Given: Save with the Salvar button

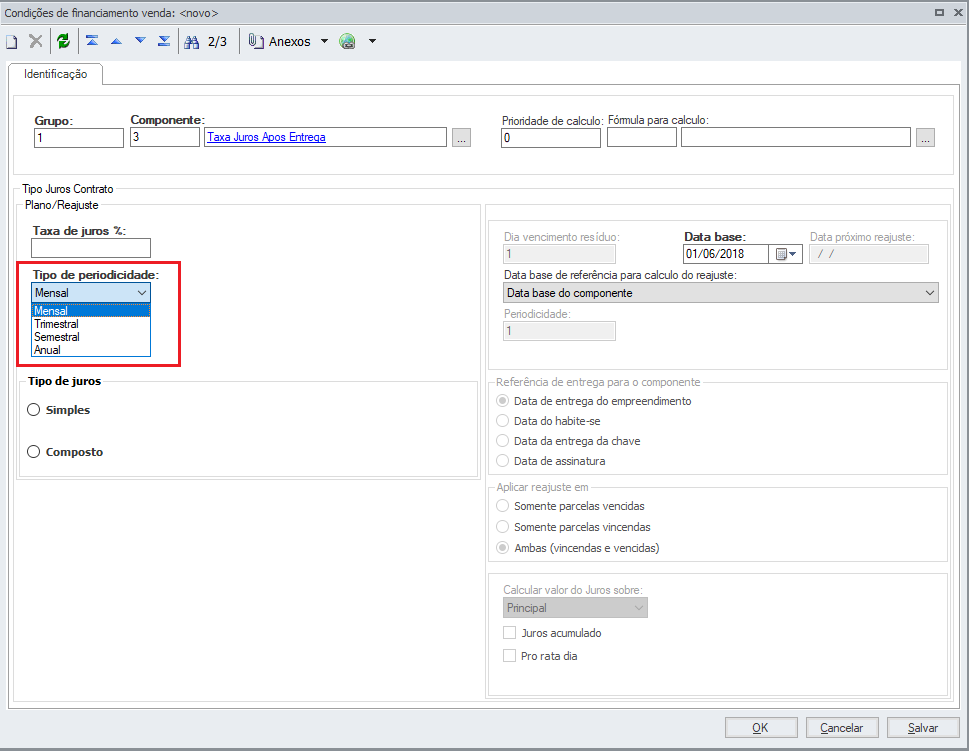Looking at the screenshot, I should pyautogui.click(x=923, y=728).
